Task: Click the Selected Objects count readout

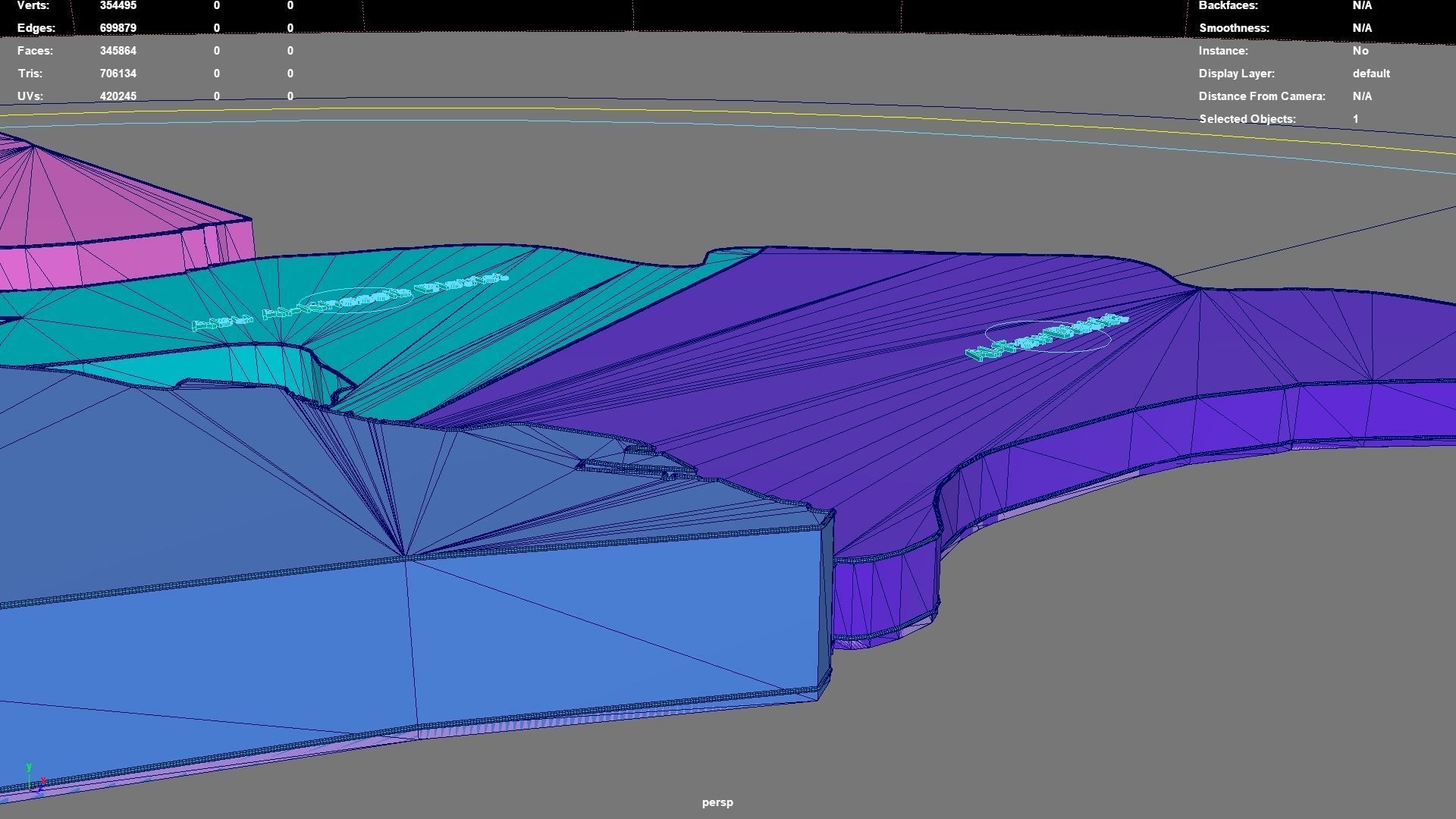Action: tap(1355, 119)
